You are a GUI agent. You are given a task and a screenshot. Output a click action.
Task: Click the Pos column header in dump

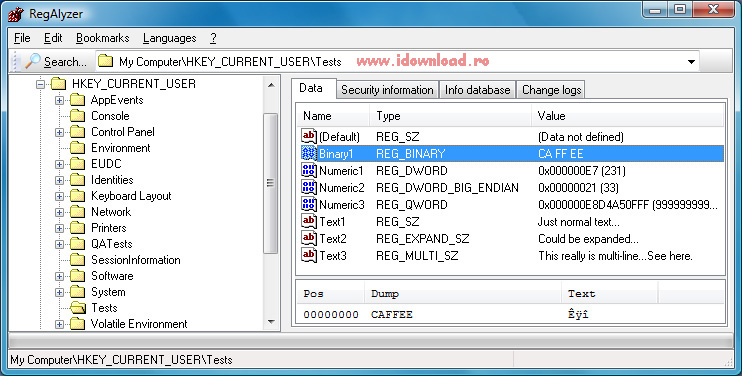331,294
